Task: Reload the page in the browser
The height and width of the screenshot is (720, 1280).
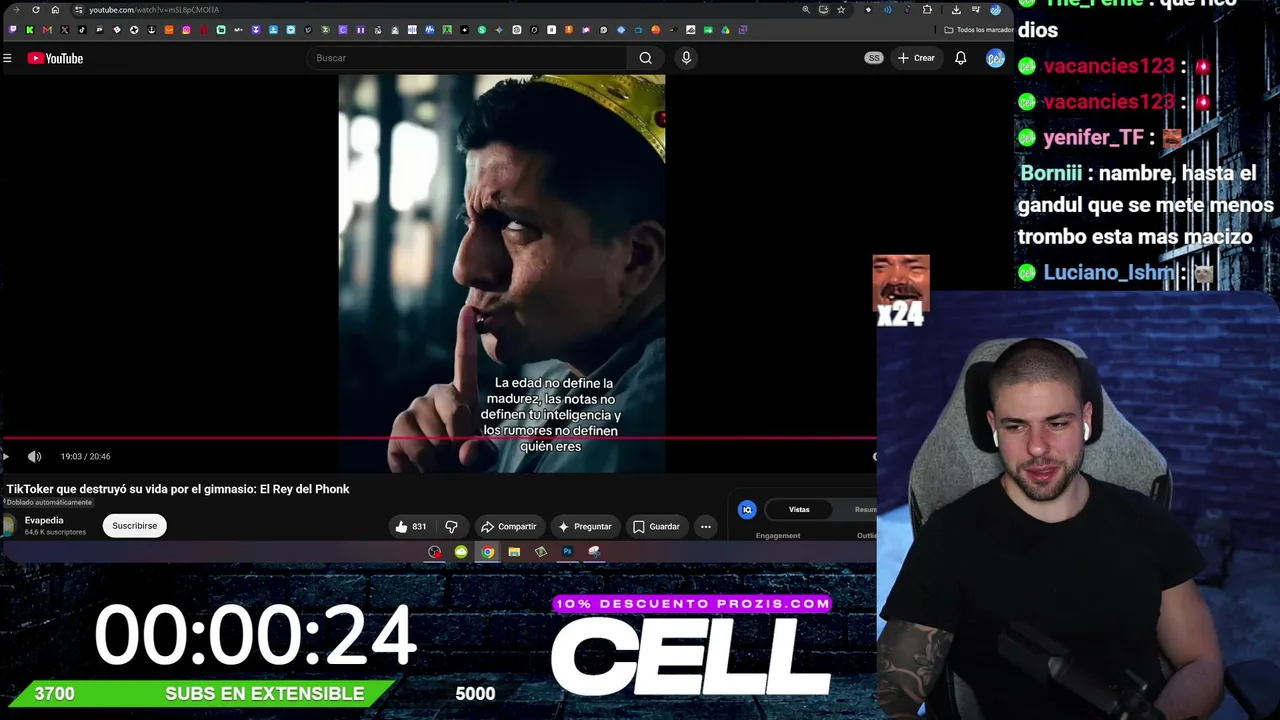Action: [x=36, y=10]
